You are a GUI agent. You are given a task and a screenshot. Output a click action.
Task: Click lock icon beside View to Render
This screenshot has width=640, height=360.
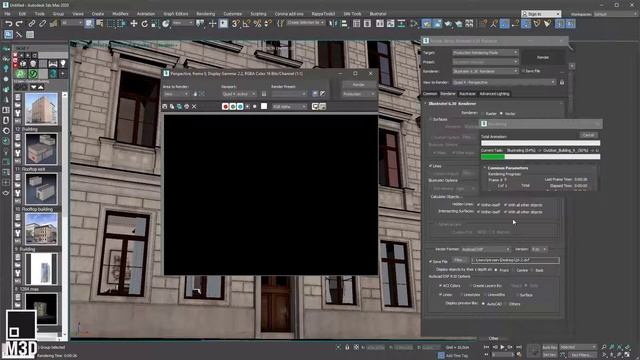562,82
